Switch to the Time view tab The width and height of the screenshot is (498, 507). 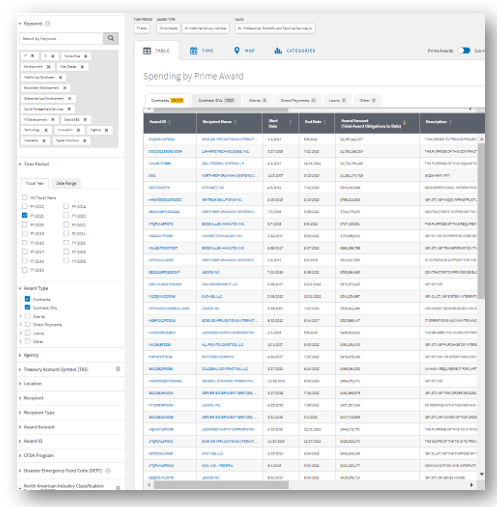point(202,51)
